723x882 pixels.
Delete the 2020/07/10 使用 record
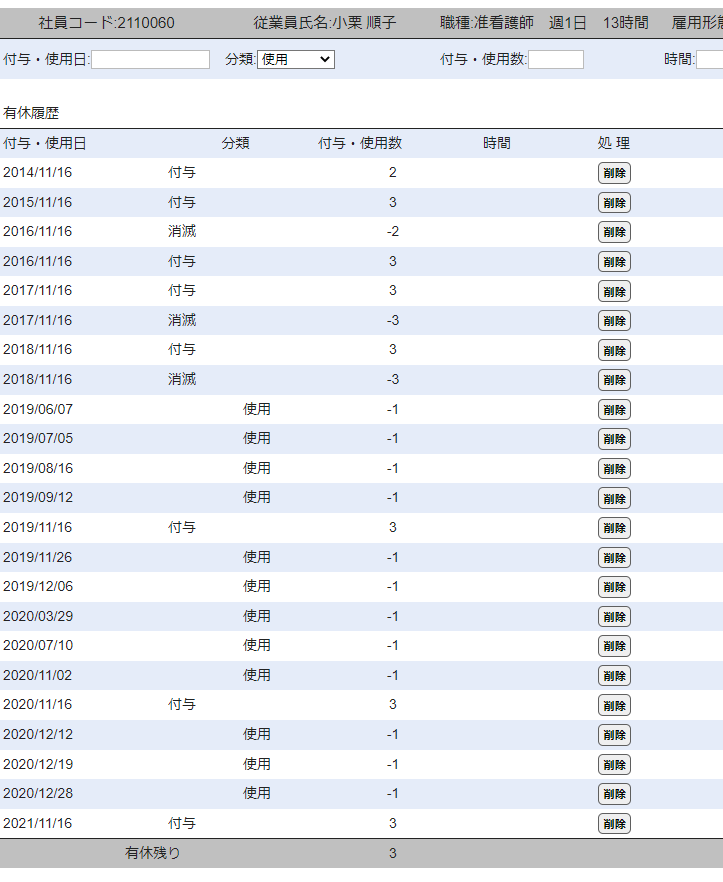pos(614,646)
